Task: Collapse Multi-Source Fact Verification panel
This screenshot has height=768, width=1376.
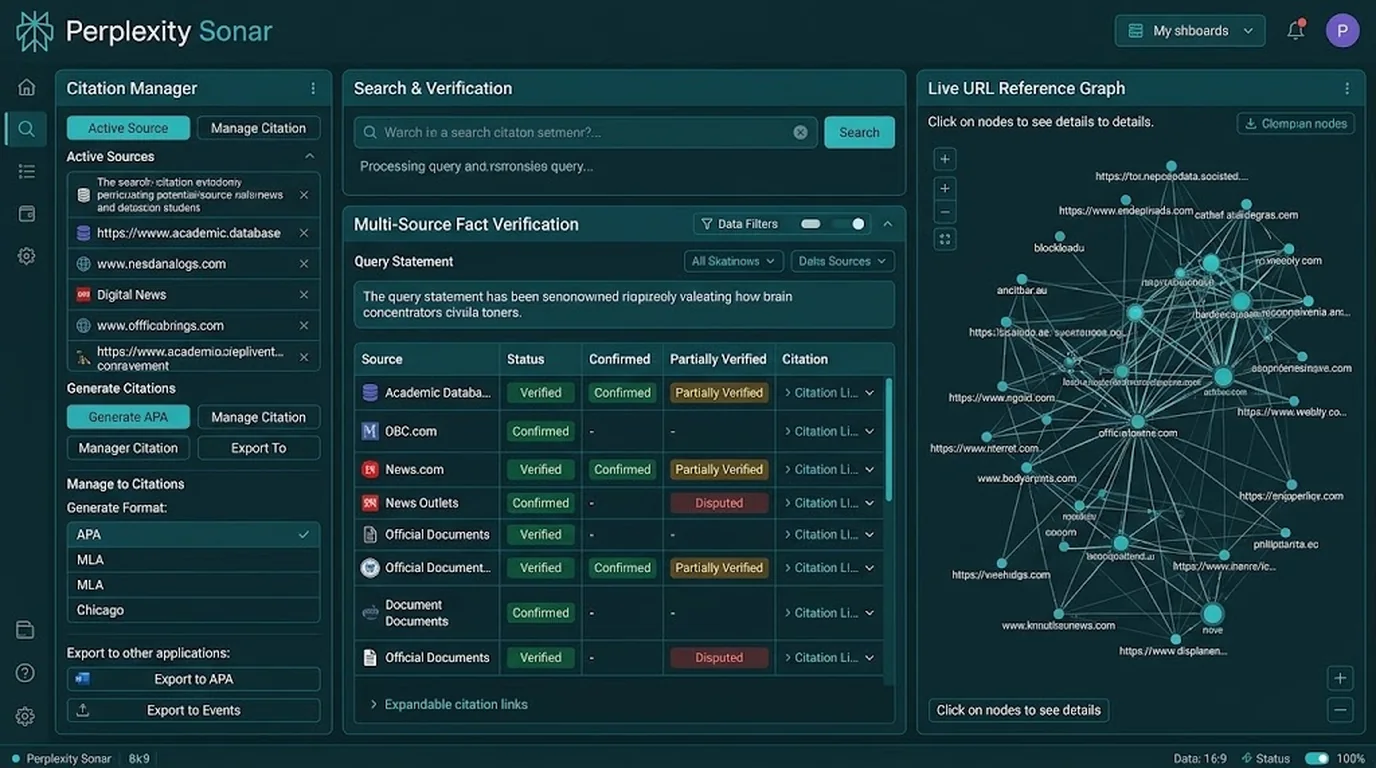Action: pyautogui.click(x=887, y=224)
